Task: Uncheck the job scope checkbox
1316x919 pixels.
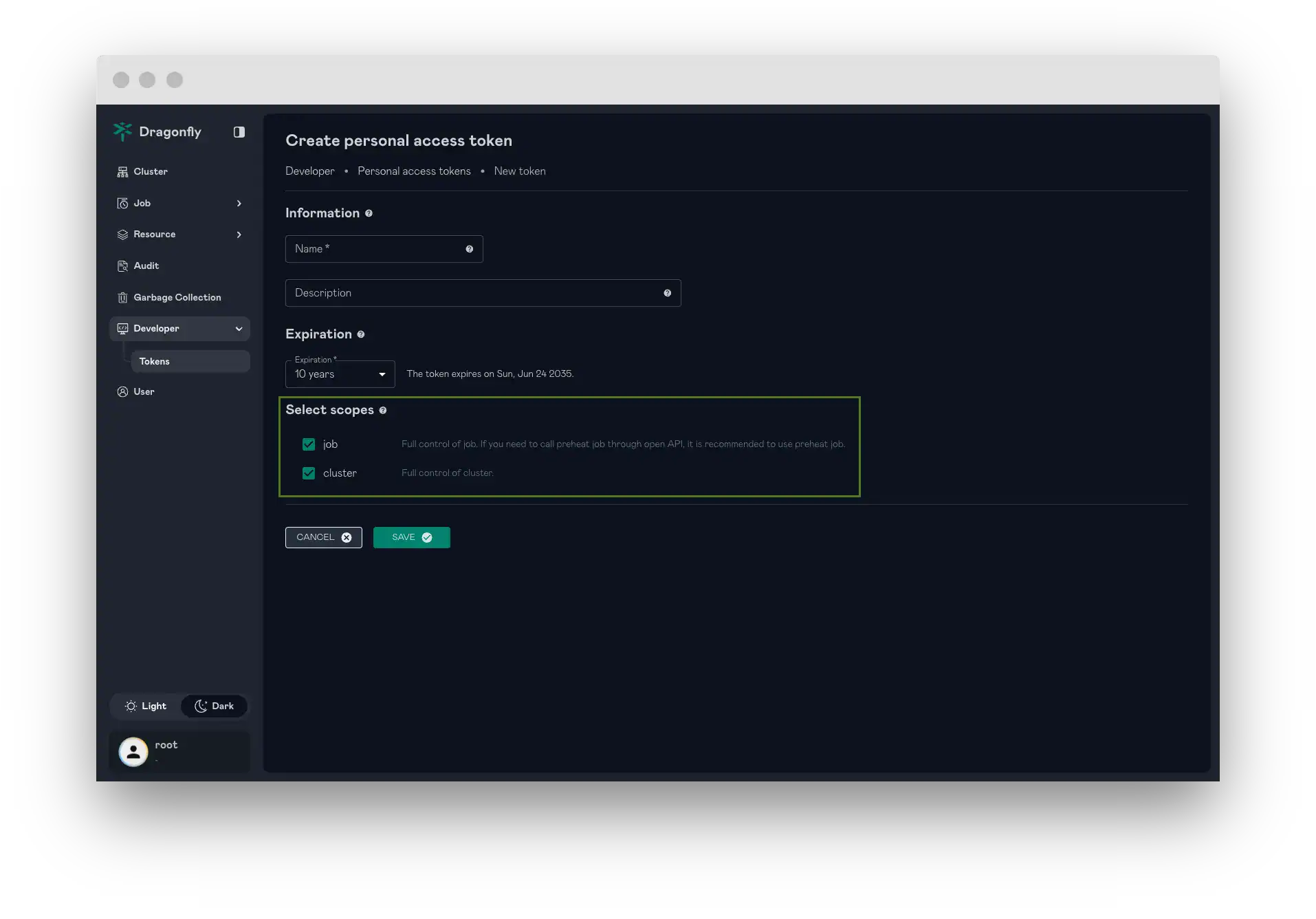Action: [x=308, y=444]
